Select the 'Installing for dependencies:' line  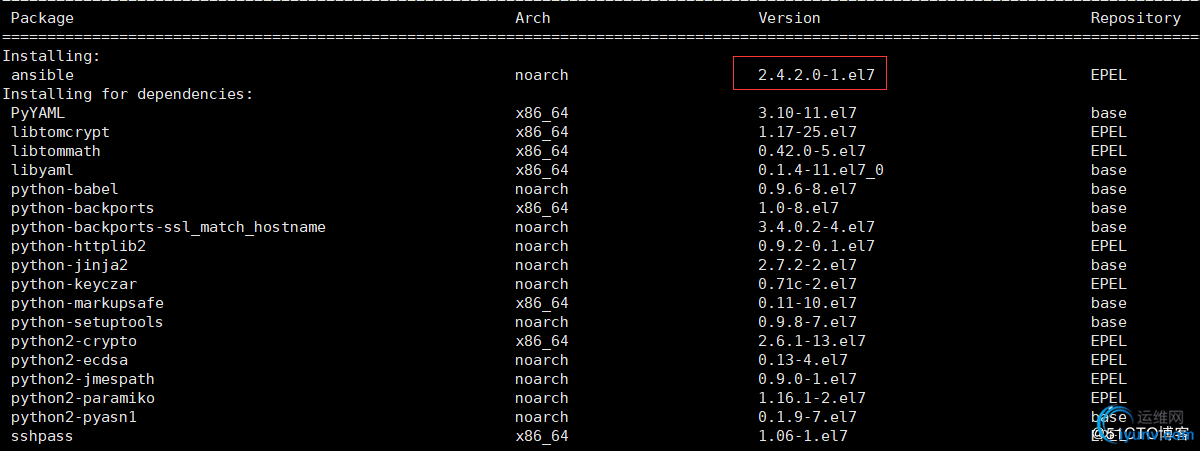point(127,94)
